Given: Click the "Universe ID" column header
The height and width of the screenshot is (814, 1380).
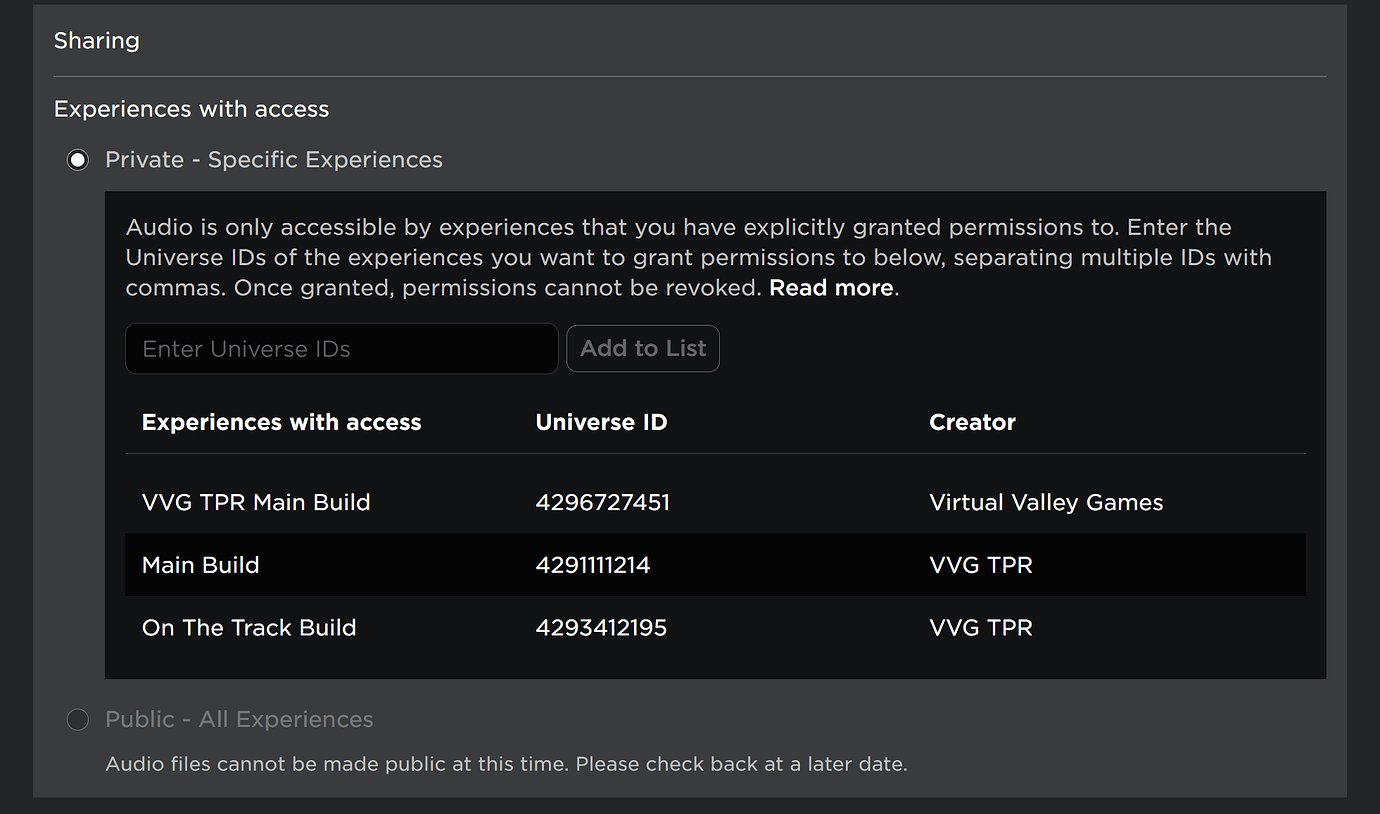Looking at the screenshot, I should point(601,421).
